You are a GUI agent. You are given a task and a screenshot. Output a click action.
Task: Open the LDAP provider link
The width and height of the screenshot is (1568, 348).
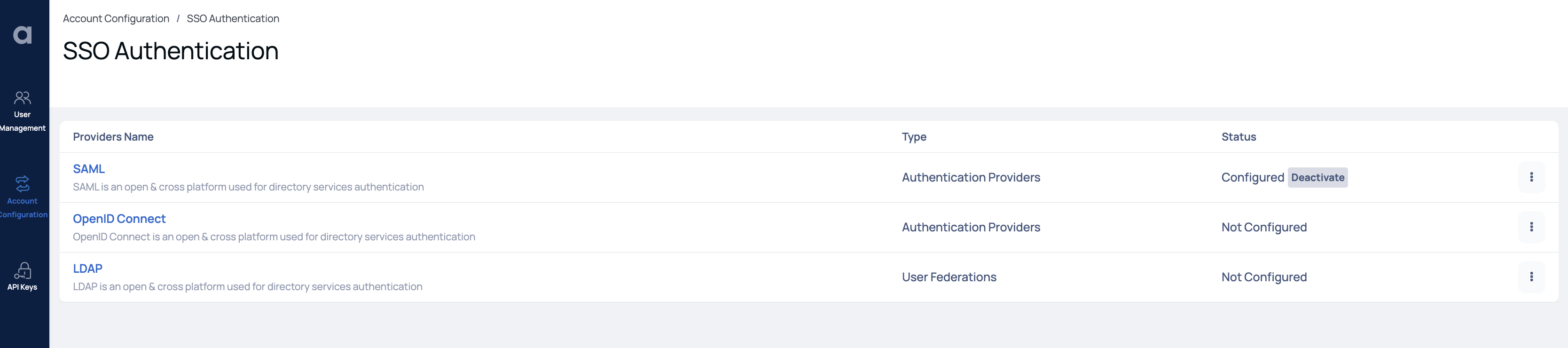coord(87,269)
